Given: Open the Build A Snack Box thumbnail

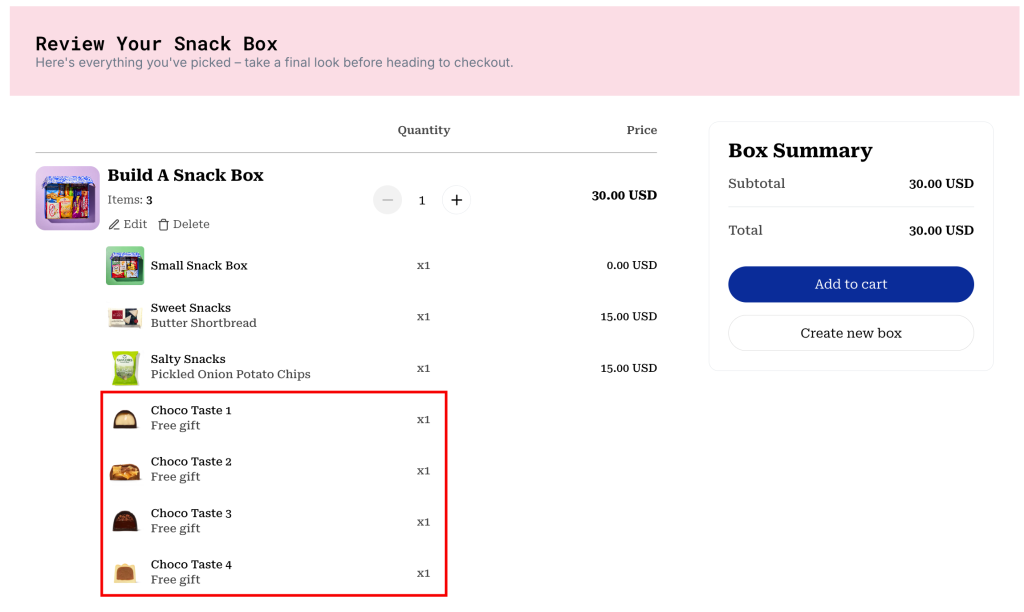Looking at the screenshot, I should click(68, 198).
